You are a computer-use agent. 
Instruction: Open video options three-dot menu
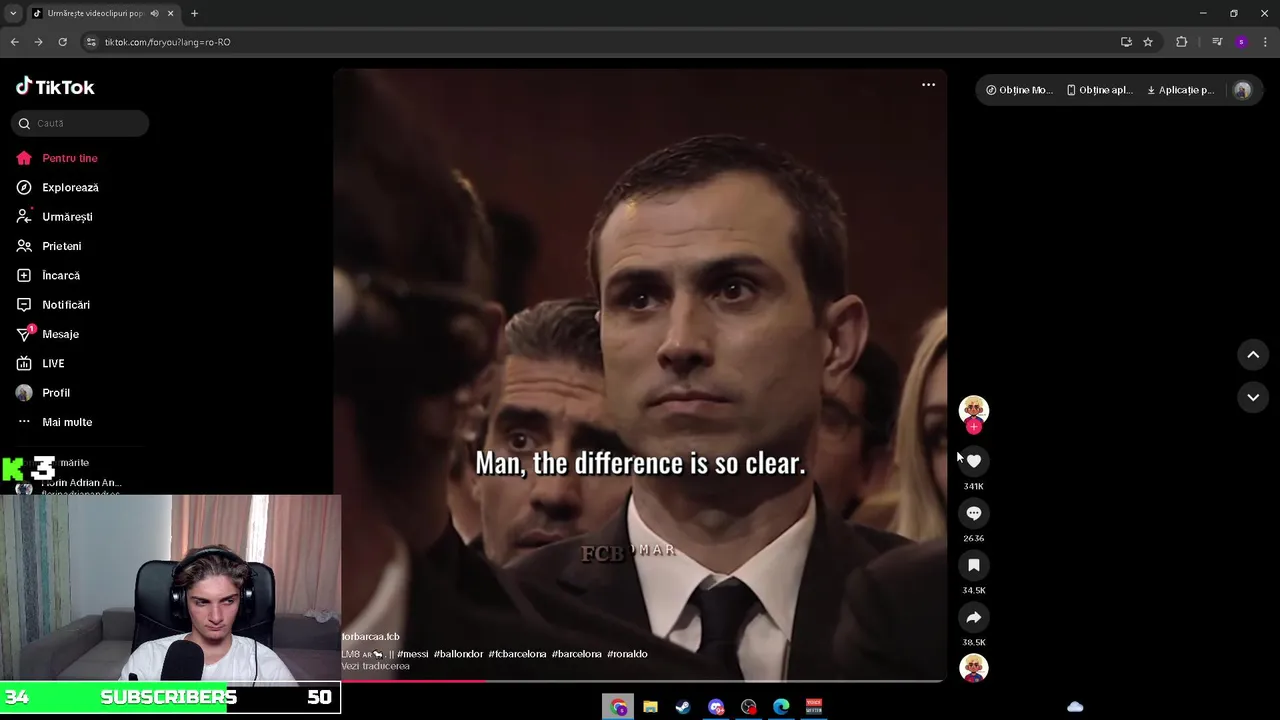pyautogui.click(x=928, y=85)
